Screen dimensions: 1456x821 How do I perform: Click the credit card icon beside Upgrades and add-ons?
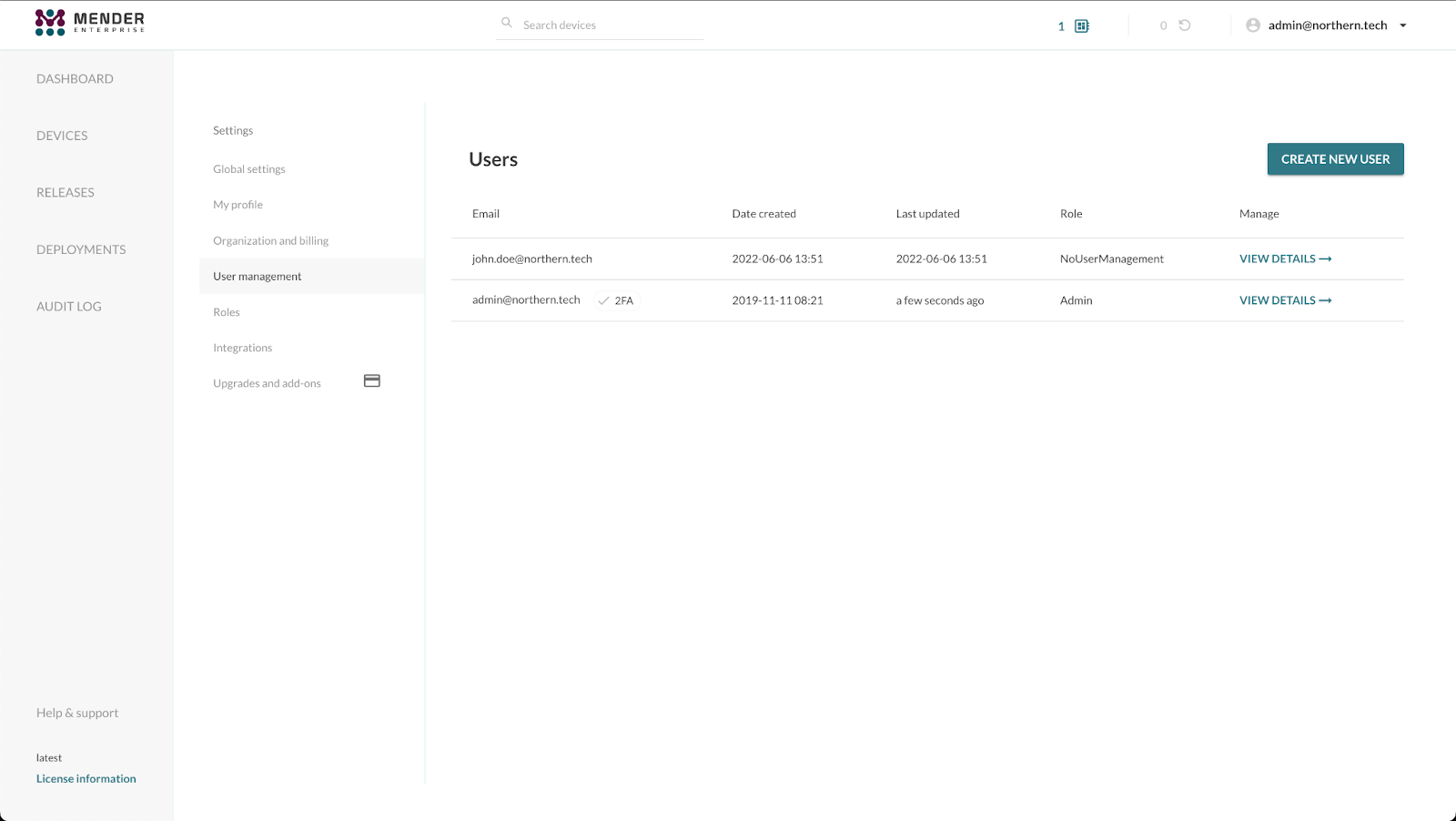[371, 380]
